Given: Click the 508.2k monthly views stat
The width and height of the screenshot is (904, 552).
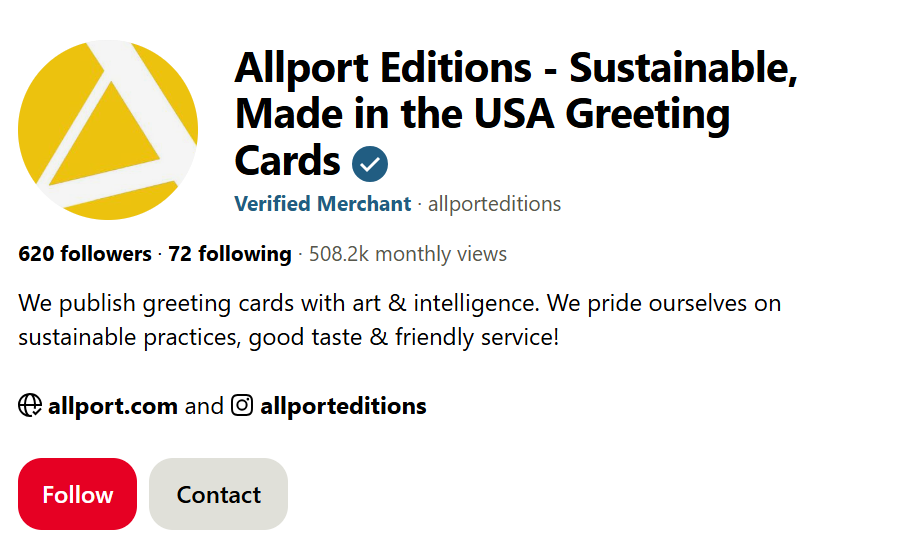Looking at the screenshot, I should click(408, 254).
